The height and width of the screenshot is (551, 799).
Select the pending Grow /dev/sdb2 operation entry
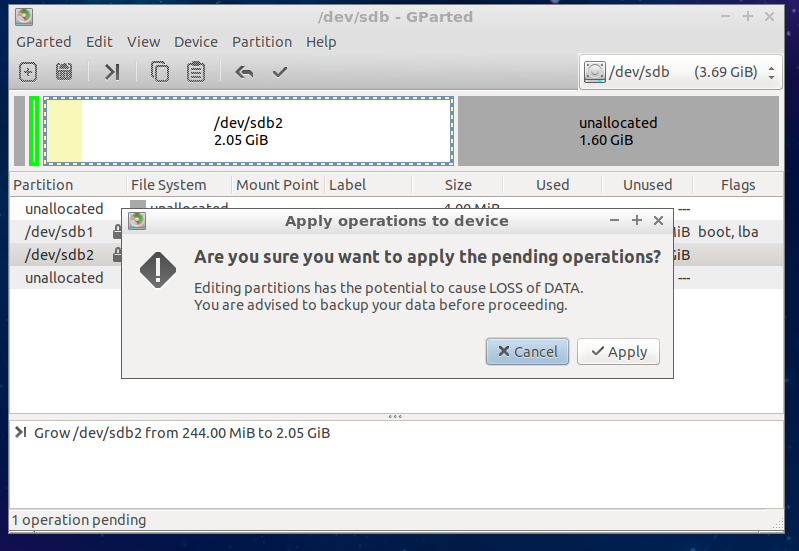(181, 433)
